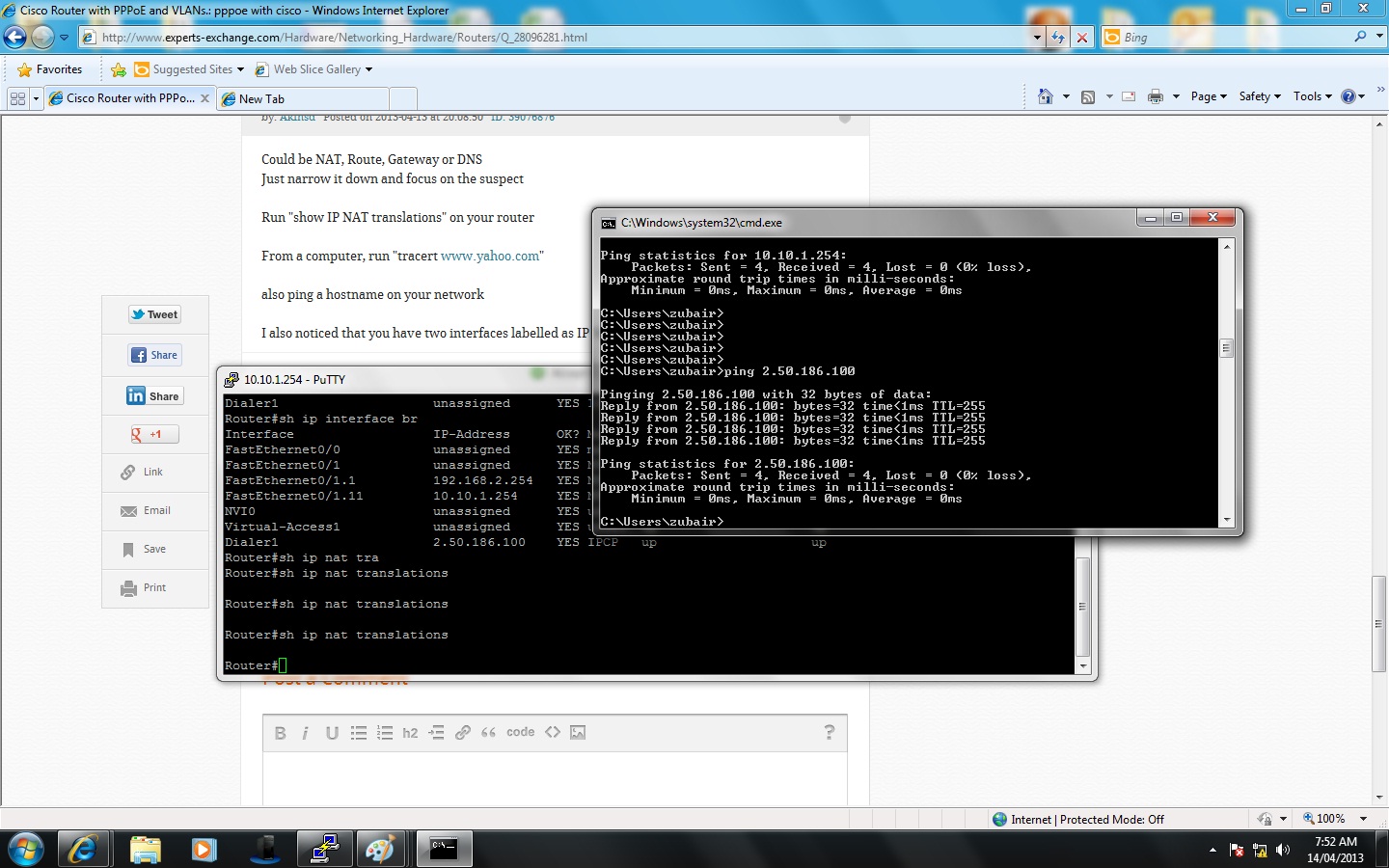Add page to Favorites bar star icon

[x=119, y=69]
